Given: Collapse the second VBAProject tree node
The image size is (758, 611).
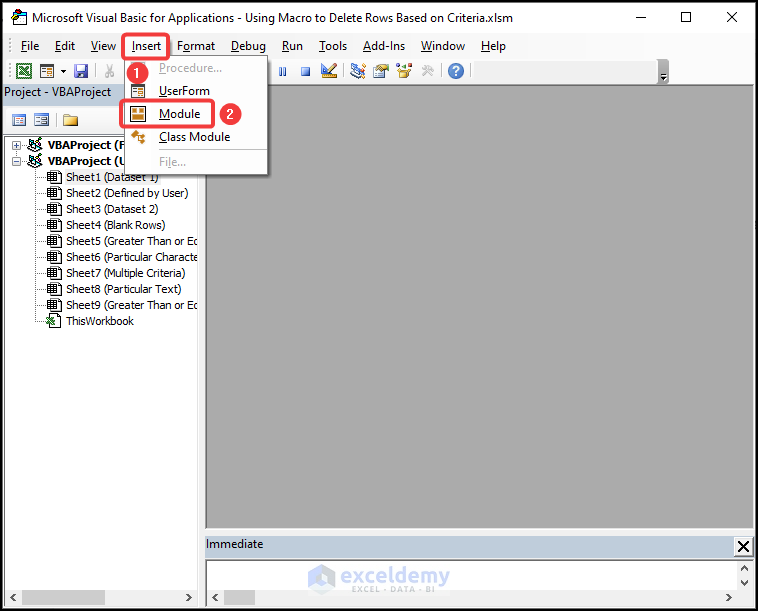Looking at the screenshot, I should (x=16, y=161).
